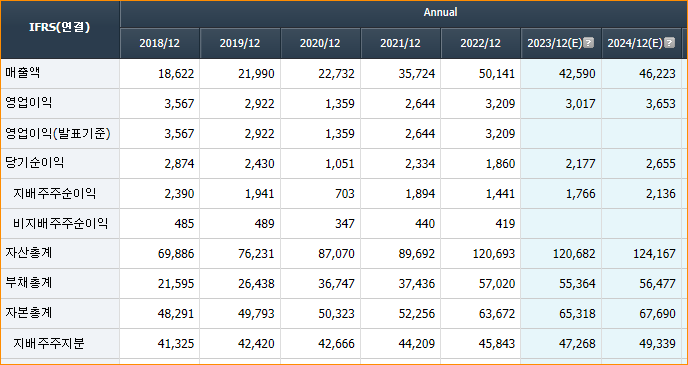This screenshot has height=365, width=688.
Task: Select total assets value 69,886
Action: (176, 254)
